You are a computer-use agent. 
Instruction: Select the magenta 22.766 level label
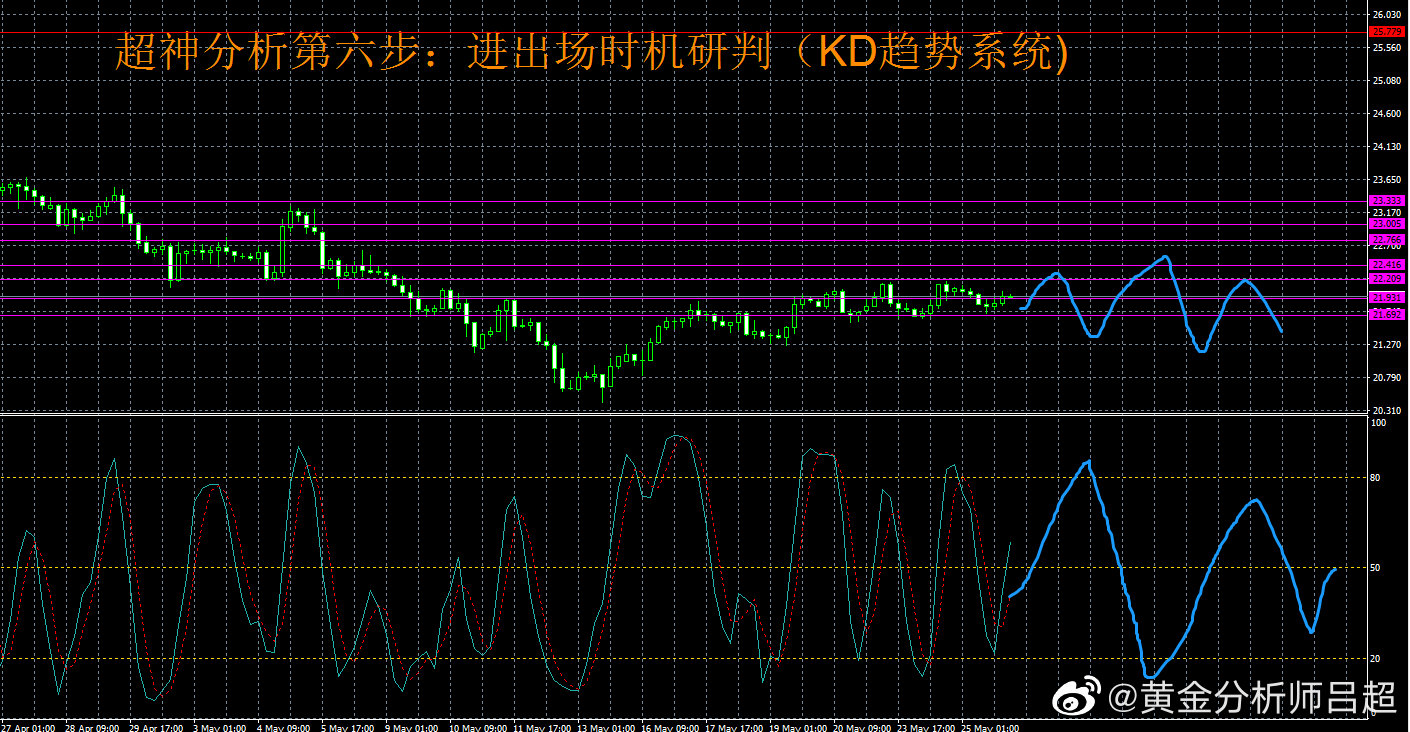[x=1387, y=240]
